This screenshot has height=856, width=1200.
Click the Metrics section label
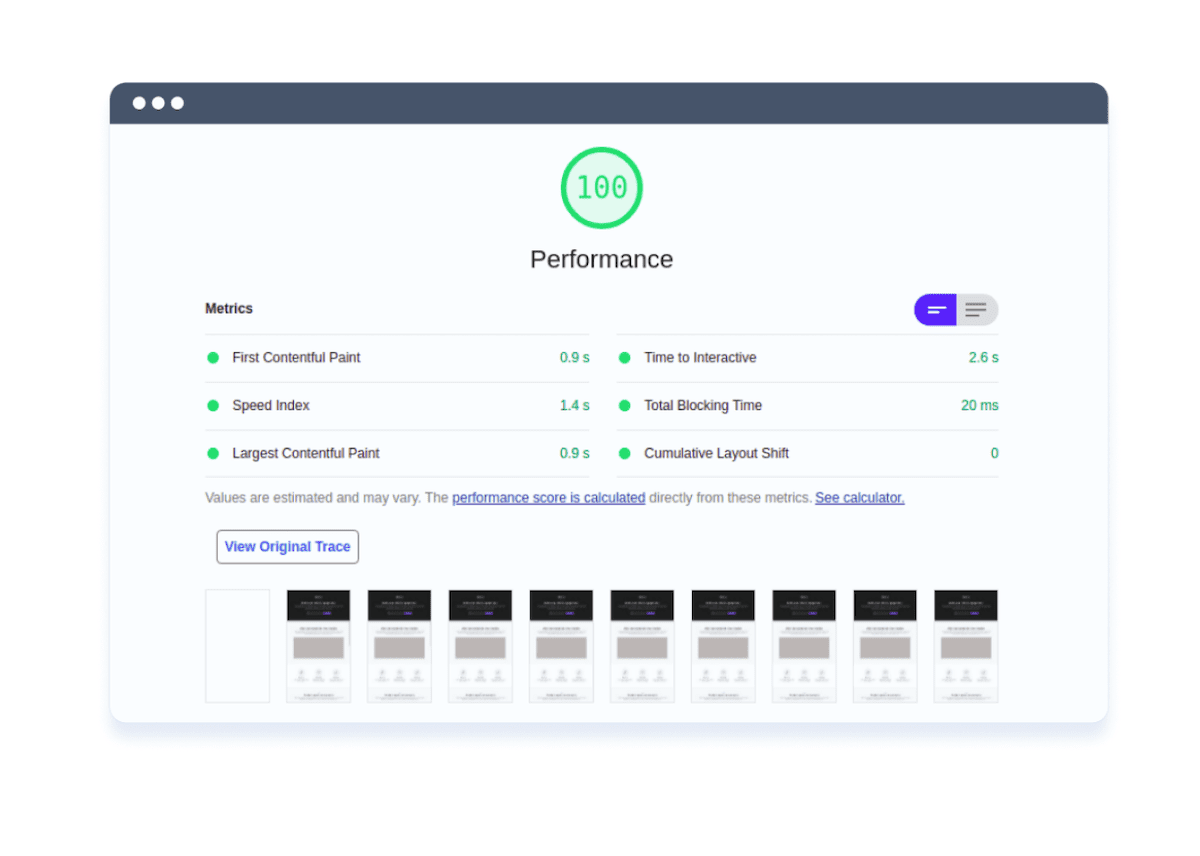pyautogui.click(x=229, y=308)
